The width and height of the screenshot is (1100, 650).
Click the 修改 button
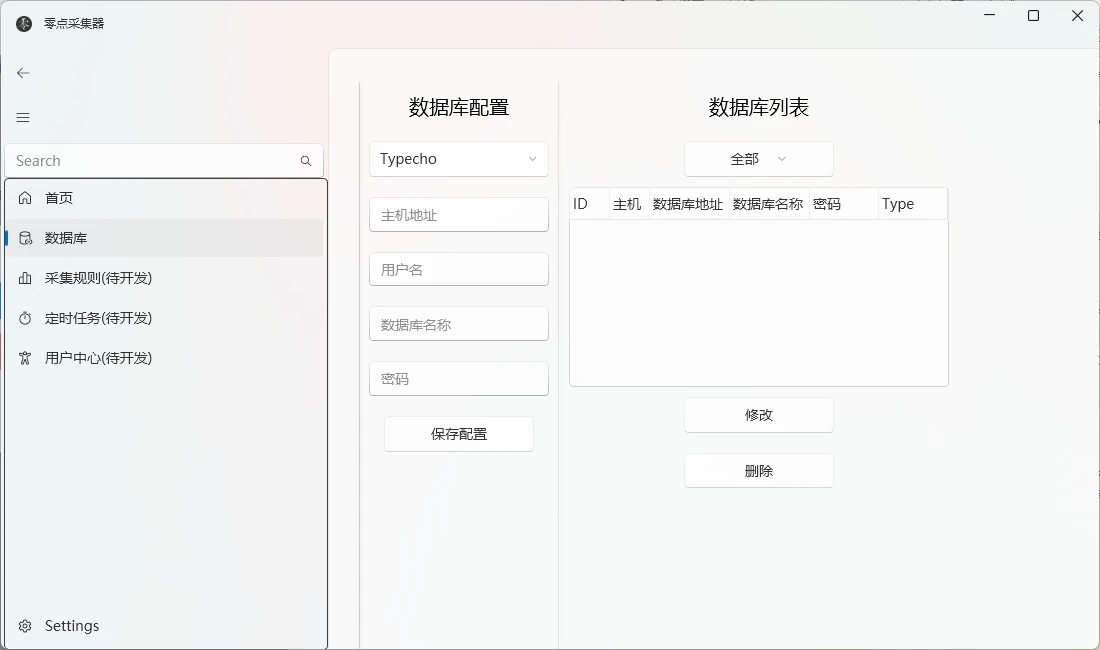tap(759, 415)
